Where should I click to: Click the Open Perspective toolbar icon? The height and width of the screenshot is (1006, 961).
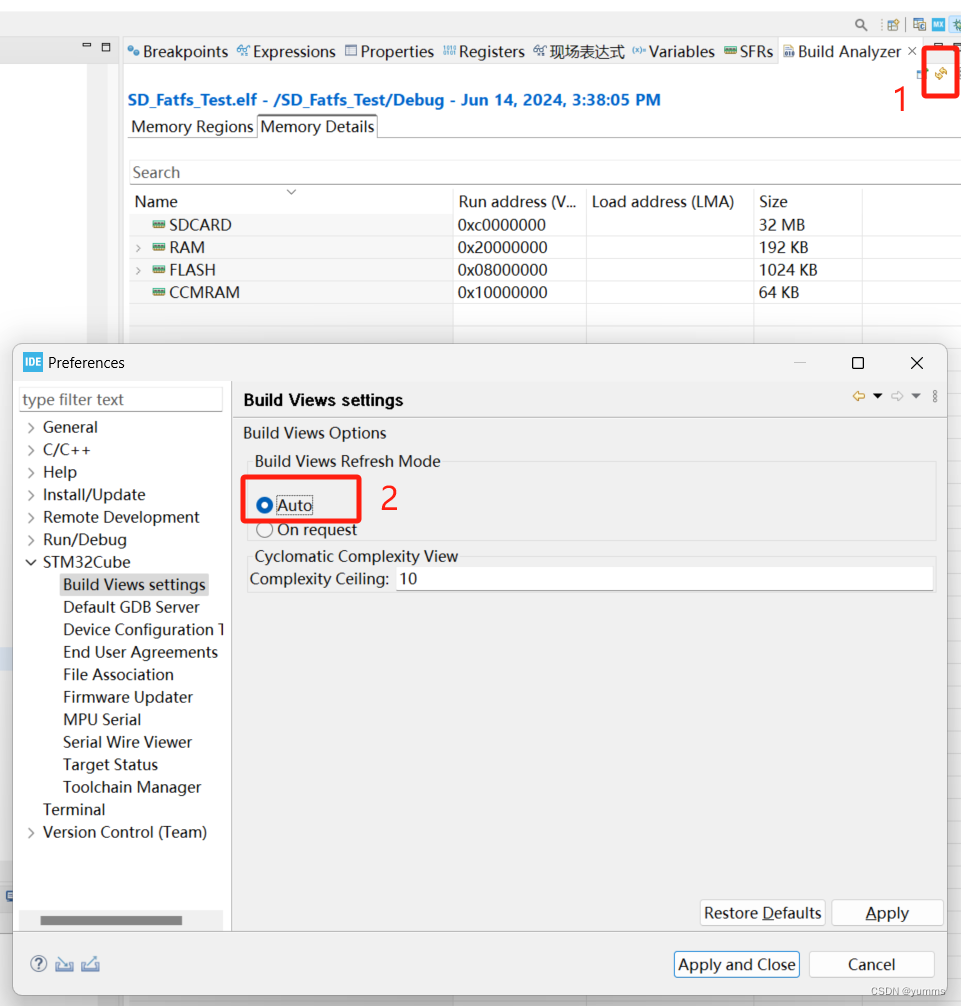click(x=892, y=24)
